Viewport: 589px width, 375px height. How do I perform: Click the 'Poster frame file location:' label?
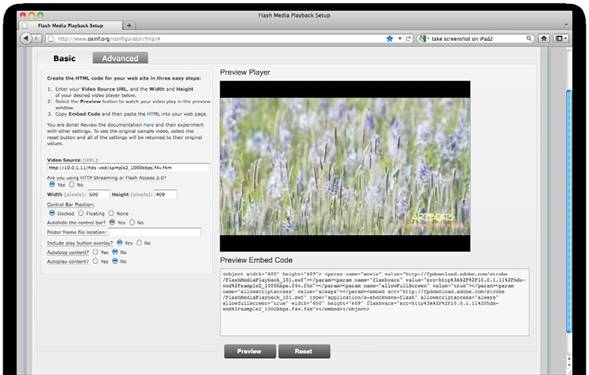point(77,232)
